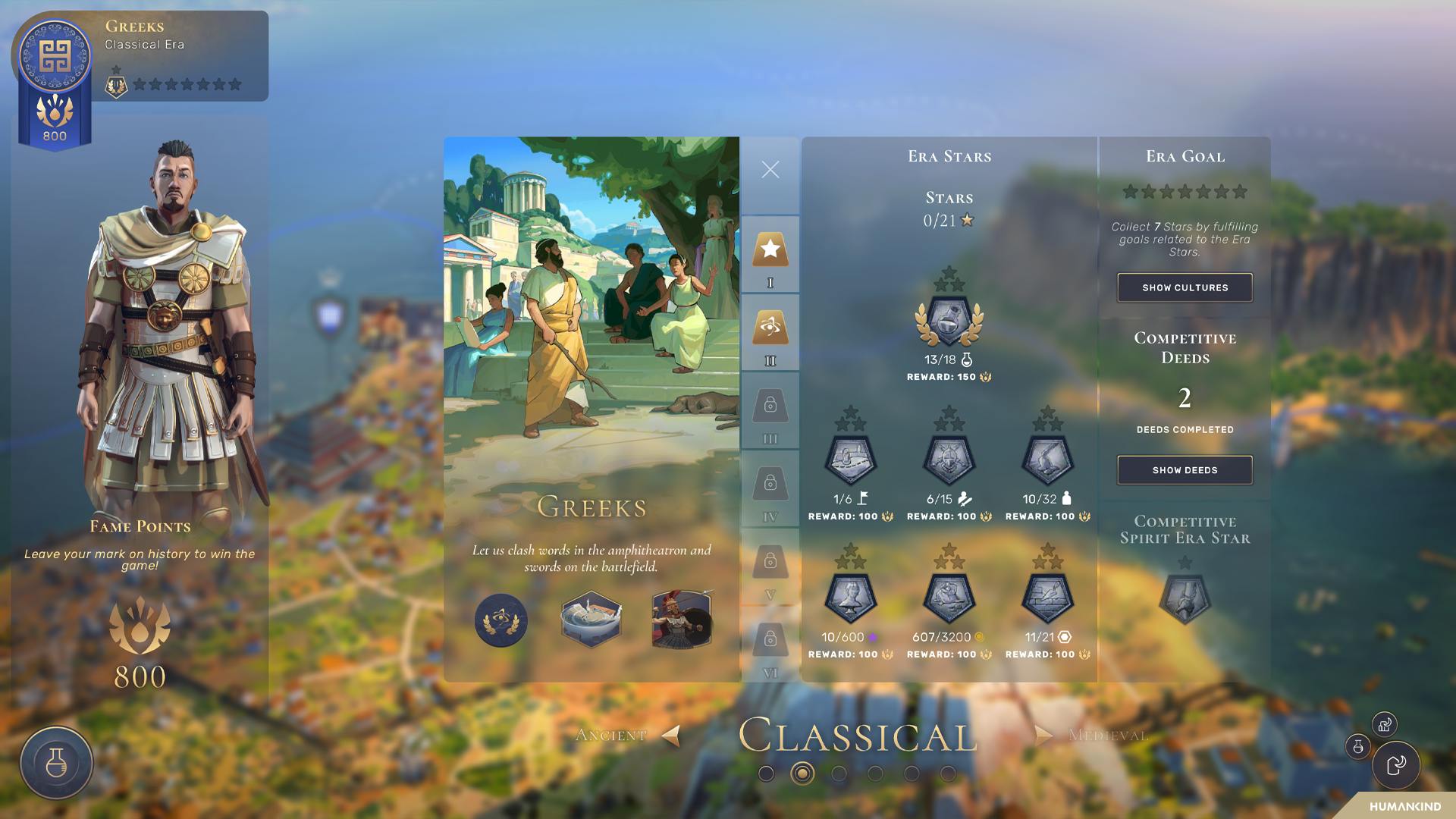Click the Show Deeds button
This screenshot has width=1456, height=819.
pos(1185,469)
